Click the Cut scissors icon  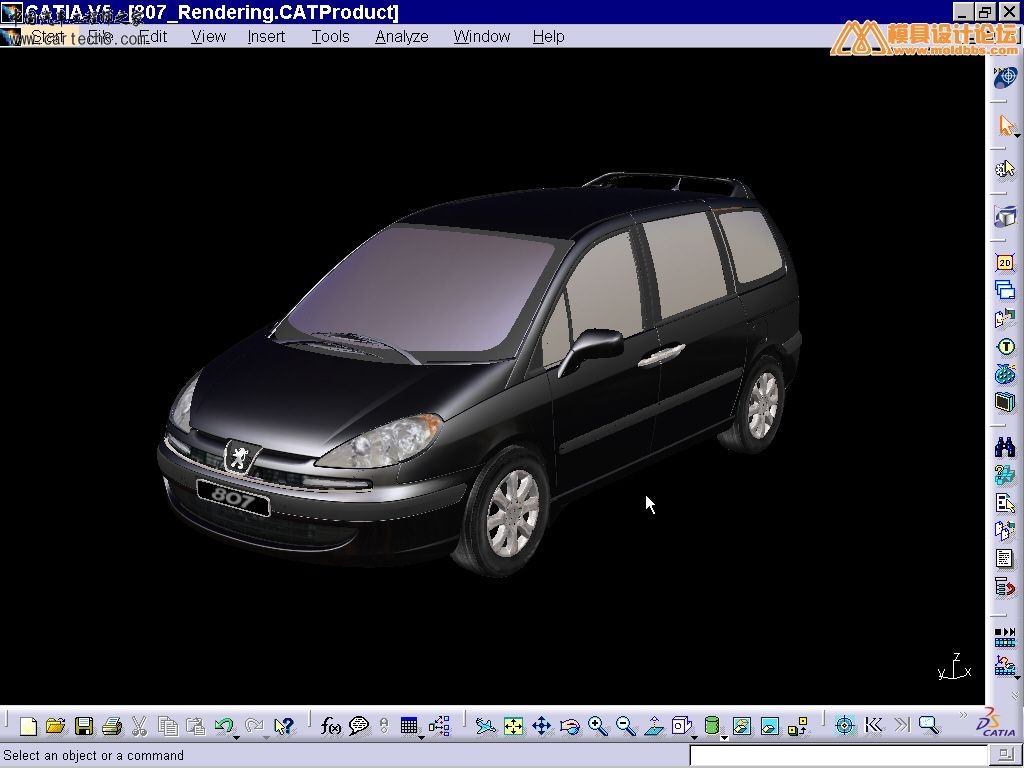point(139,726)
